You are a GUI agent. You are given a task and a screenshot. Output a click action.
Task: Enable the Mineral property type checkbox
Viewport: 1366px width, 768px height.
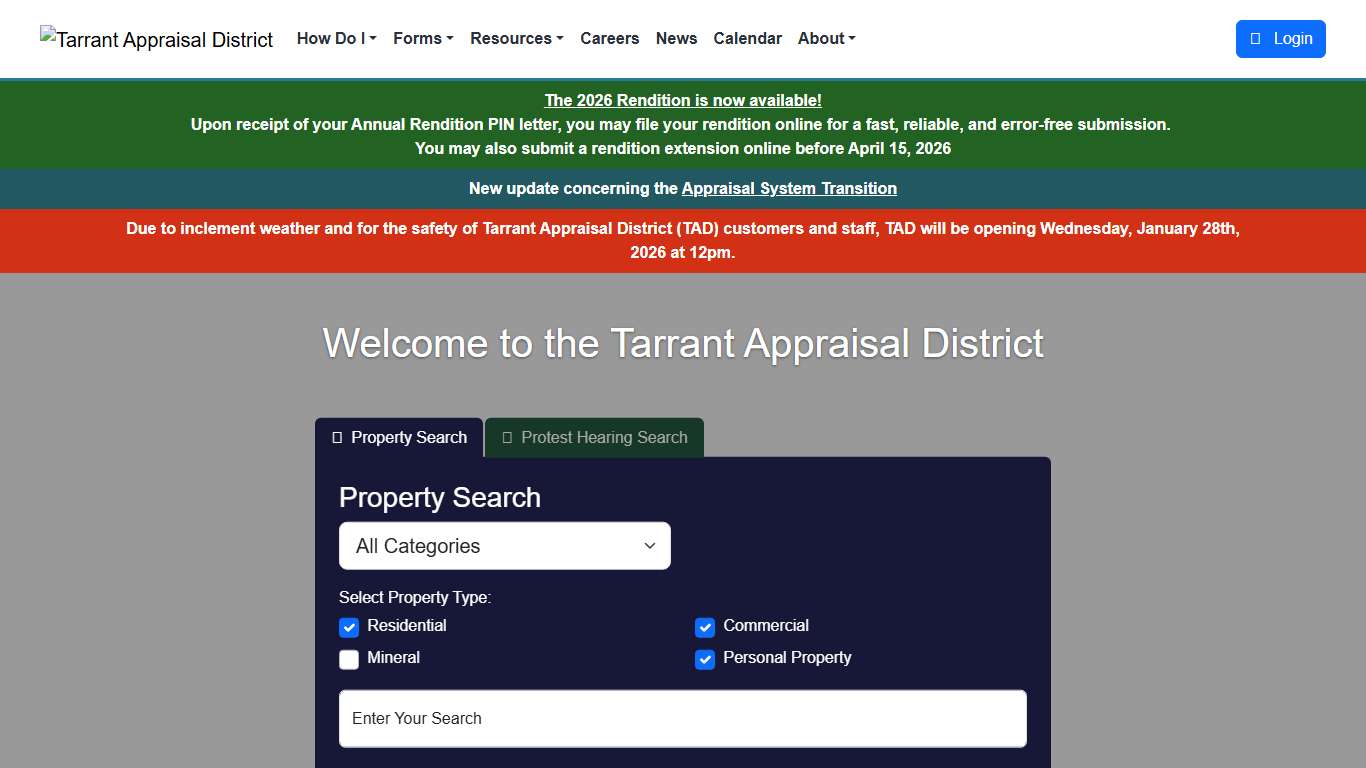(348, 659)
